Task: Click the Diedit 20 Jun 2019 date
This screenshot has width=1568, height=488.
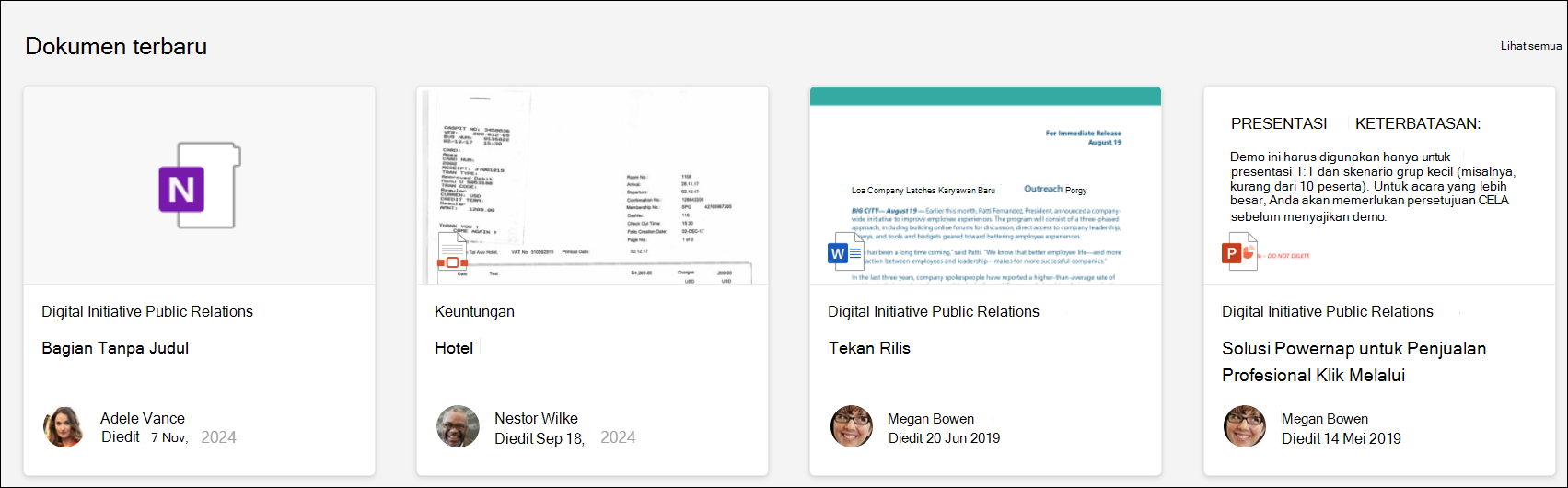Action: pos(944,438)
